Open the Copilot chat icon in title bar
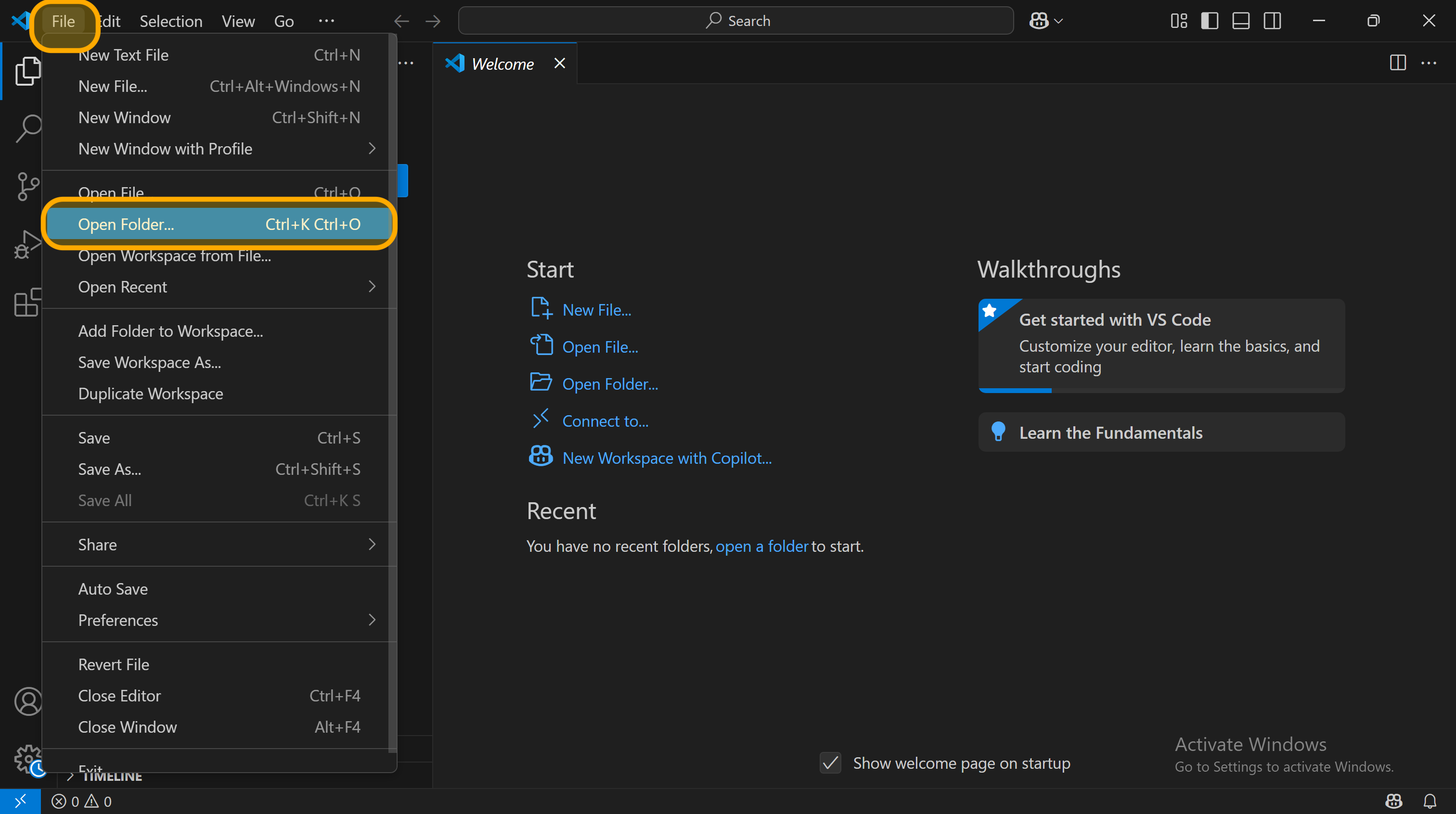This screenshot has width=1456, height=814. click(x=1039, y=21)
